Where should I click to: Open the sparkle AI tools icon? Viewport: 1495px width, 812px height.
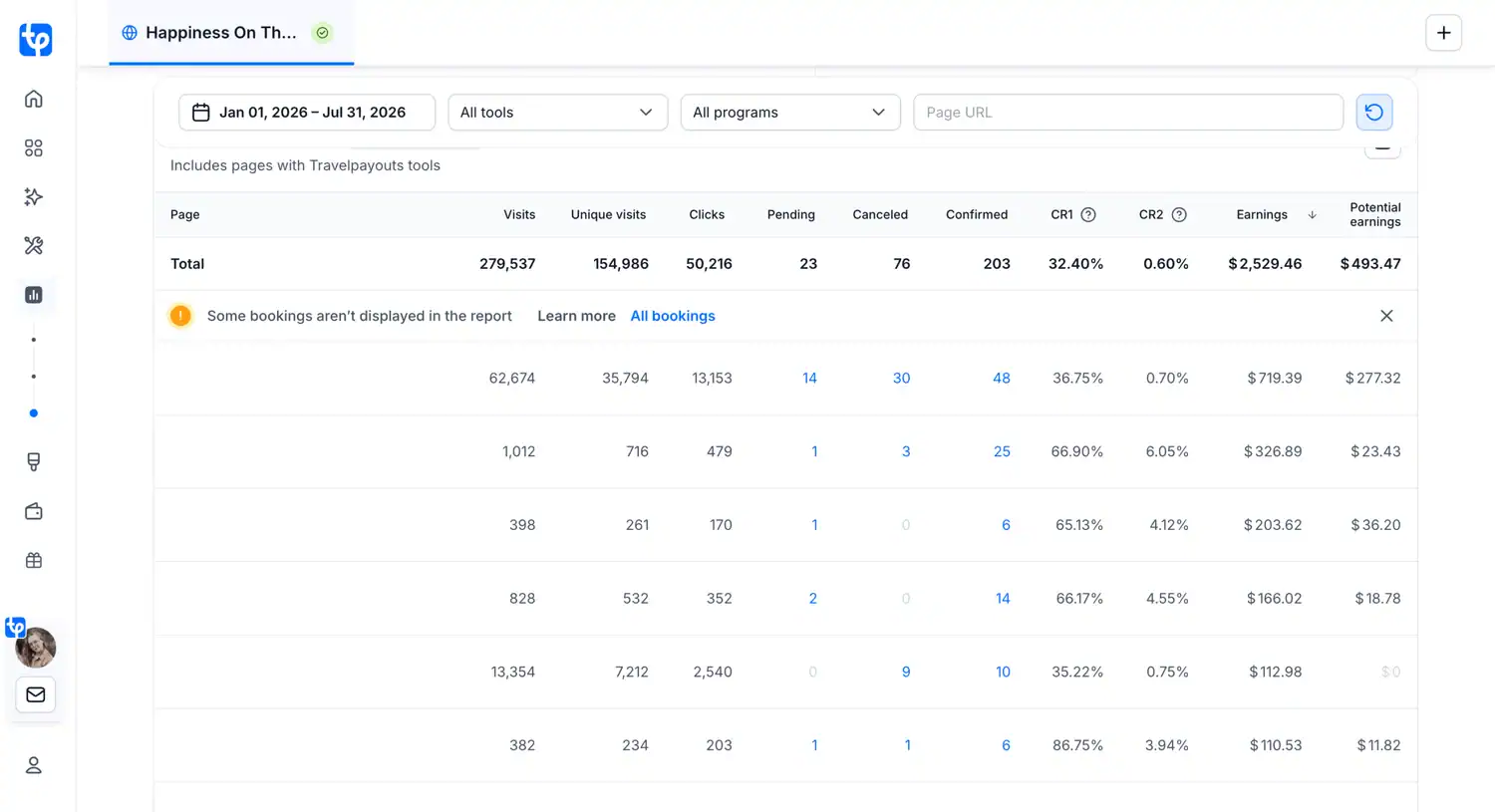[34, 196]
